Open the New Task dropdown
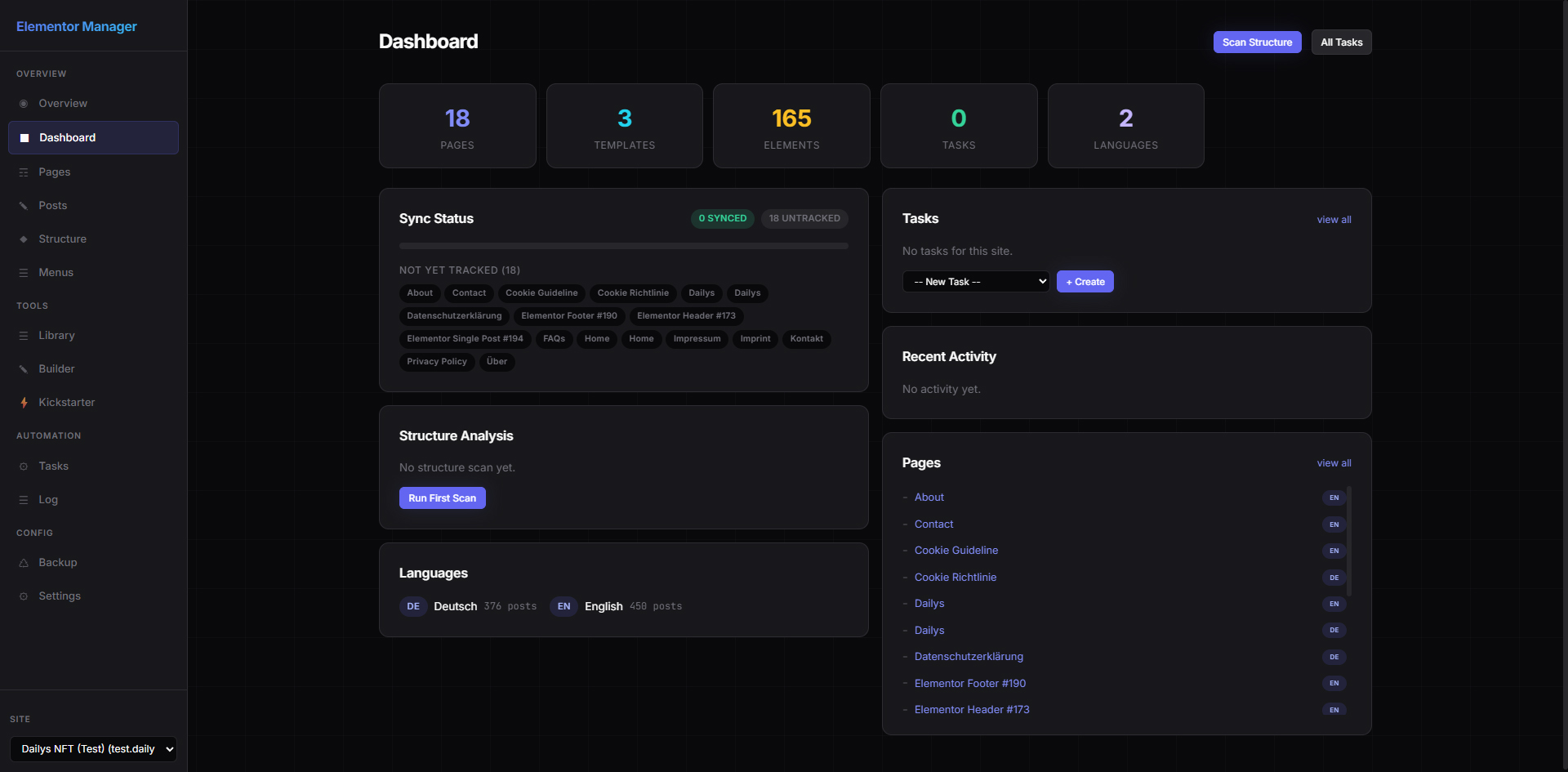 pos(975,282)
